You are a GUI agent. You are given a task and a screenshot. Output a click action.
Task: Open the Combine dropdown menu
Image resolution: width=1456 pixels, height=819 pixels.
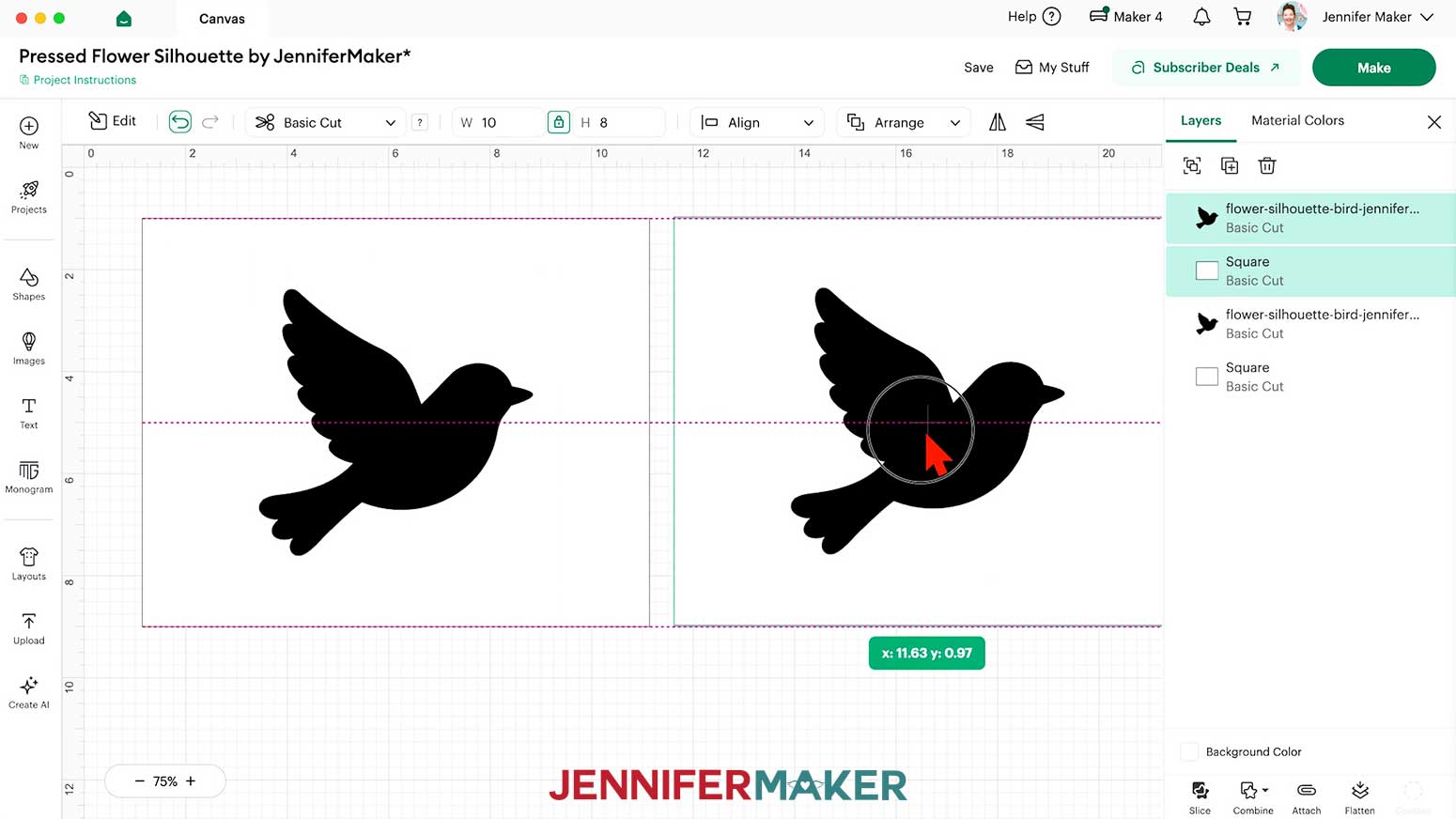[x=1253, y=797]
